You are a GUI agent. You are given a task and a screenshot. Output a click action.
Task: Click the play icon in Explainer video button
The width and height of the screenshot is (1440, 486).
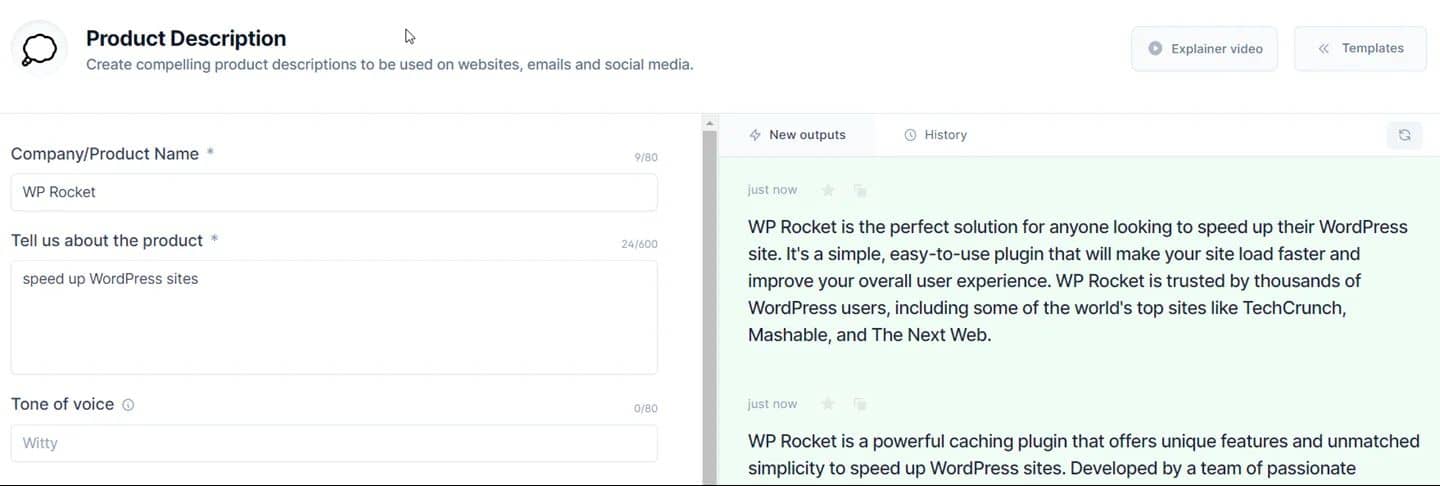1155,48
